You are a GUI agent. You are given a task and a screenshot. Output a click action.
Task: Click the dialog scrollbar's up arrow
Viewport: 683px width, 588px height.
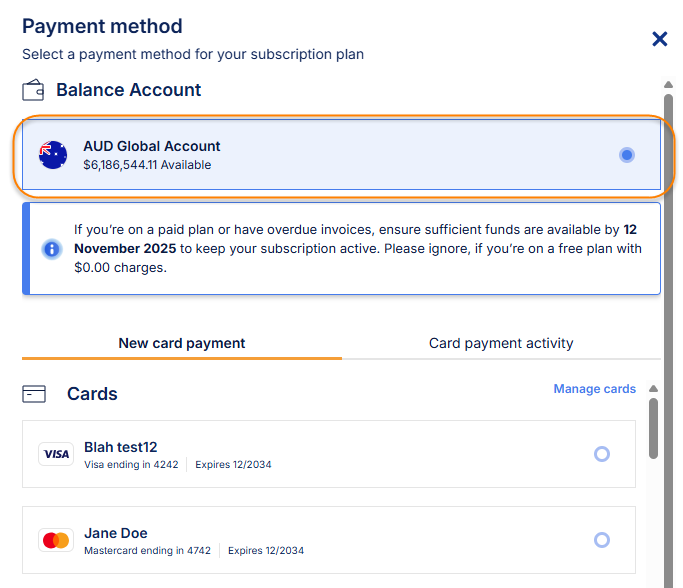pos(668,86)
